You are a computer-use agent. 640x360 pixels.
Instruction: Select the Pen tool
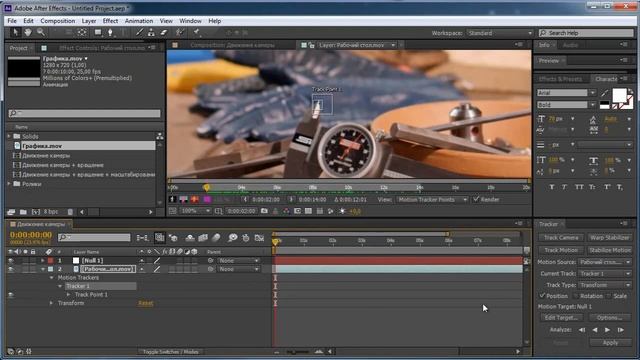click(x=110, y=32)
